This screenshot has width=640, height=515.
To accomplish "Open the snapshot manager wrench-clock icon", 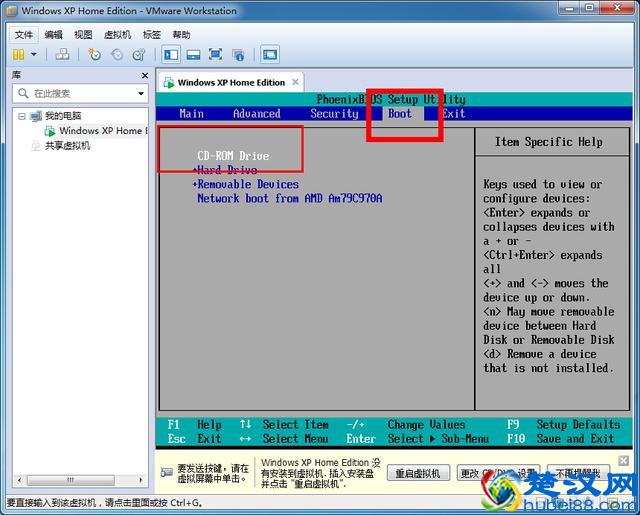I will 139,54.
